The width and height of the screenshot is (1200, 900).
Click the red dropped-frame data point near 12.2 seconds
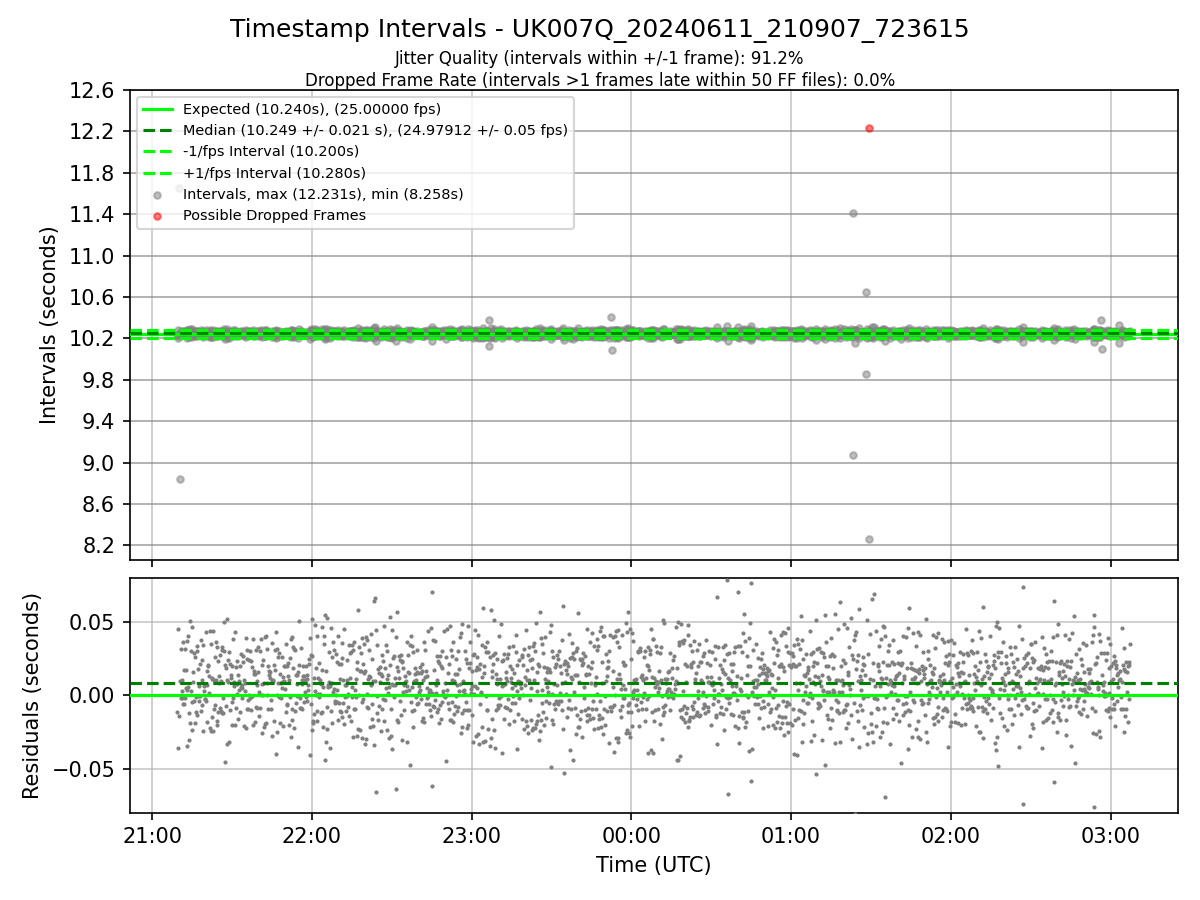coord(869,128)
